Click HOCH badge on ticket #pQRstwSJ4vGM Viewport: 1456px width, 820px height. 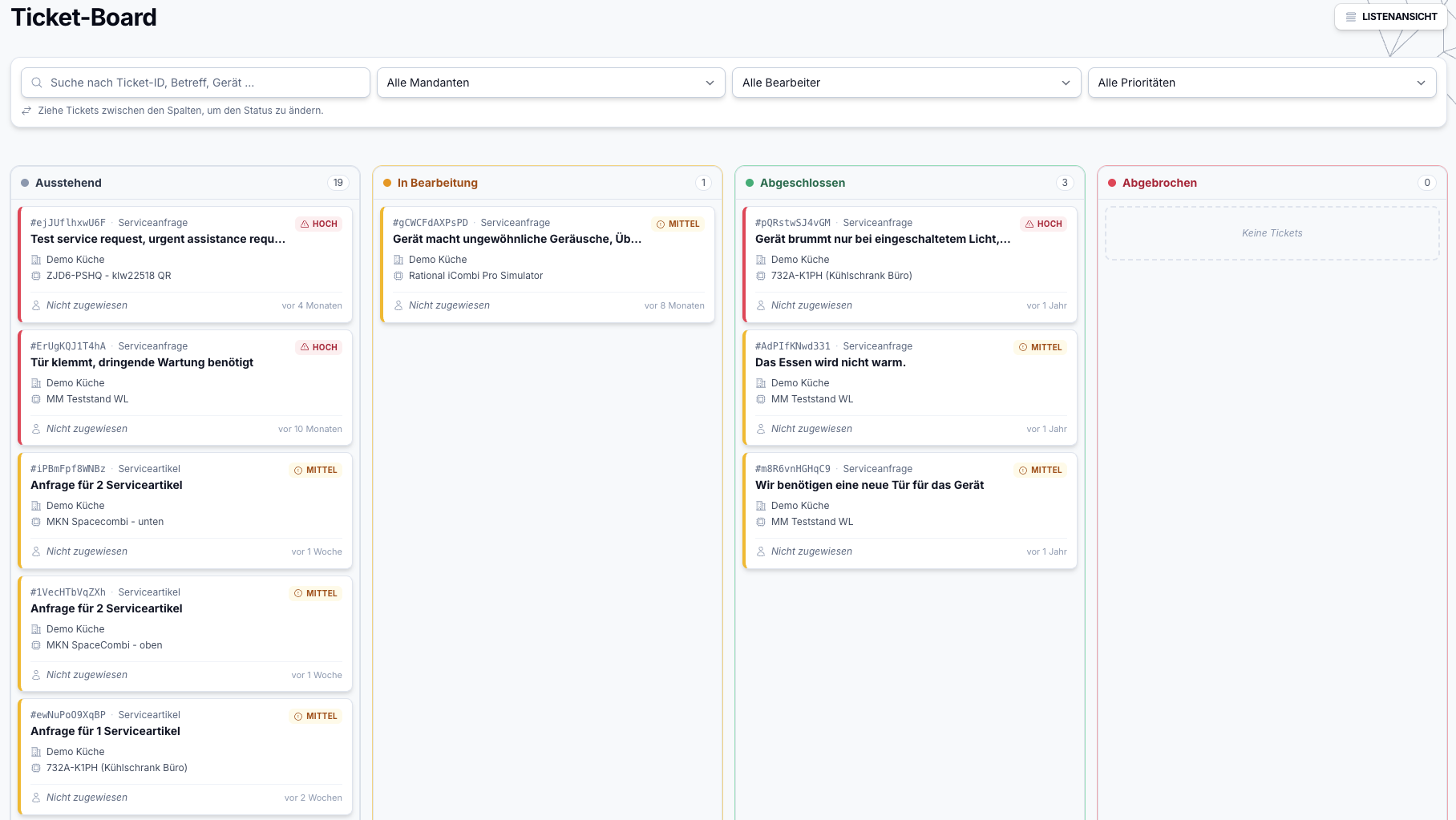coord(1044,224)
